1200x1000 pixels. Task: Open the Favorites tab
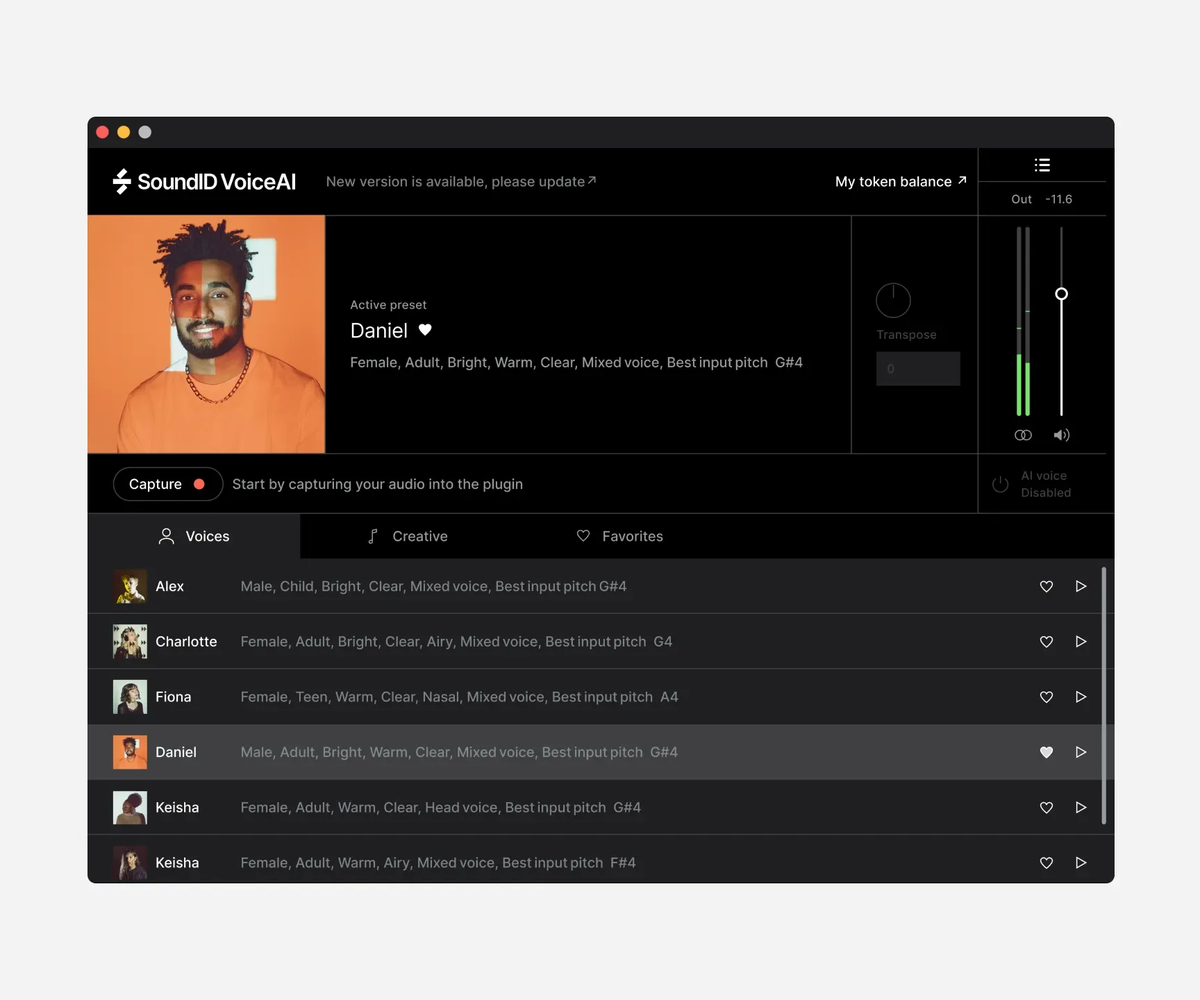click(x=620, y=536)
